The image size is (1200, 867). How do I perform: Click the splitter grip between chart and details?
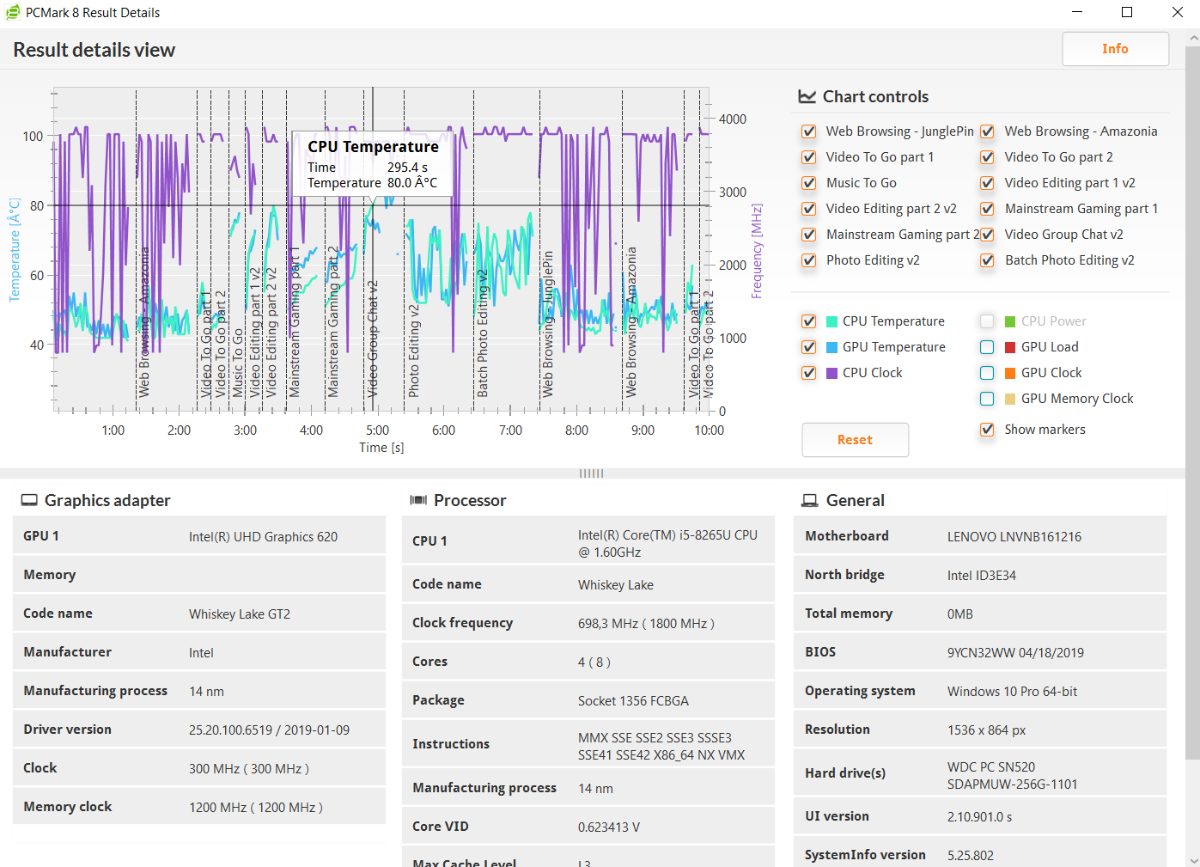591,473
